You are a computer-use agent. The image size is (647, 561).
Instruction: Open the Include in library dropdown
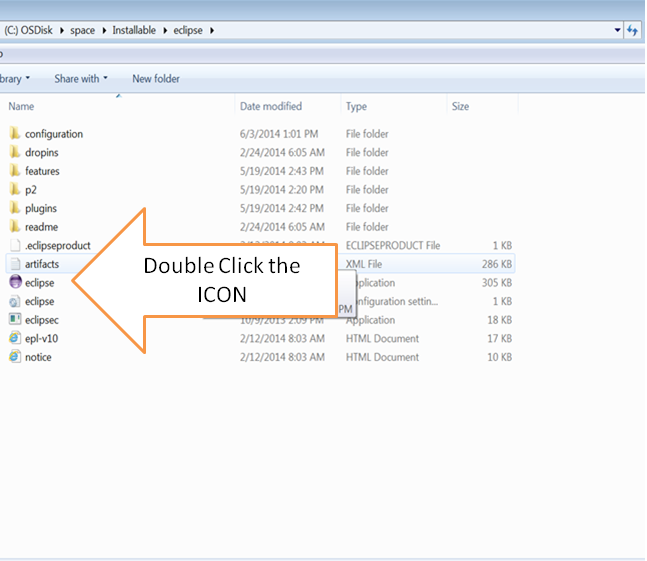[x=15, y=78]
